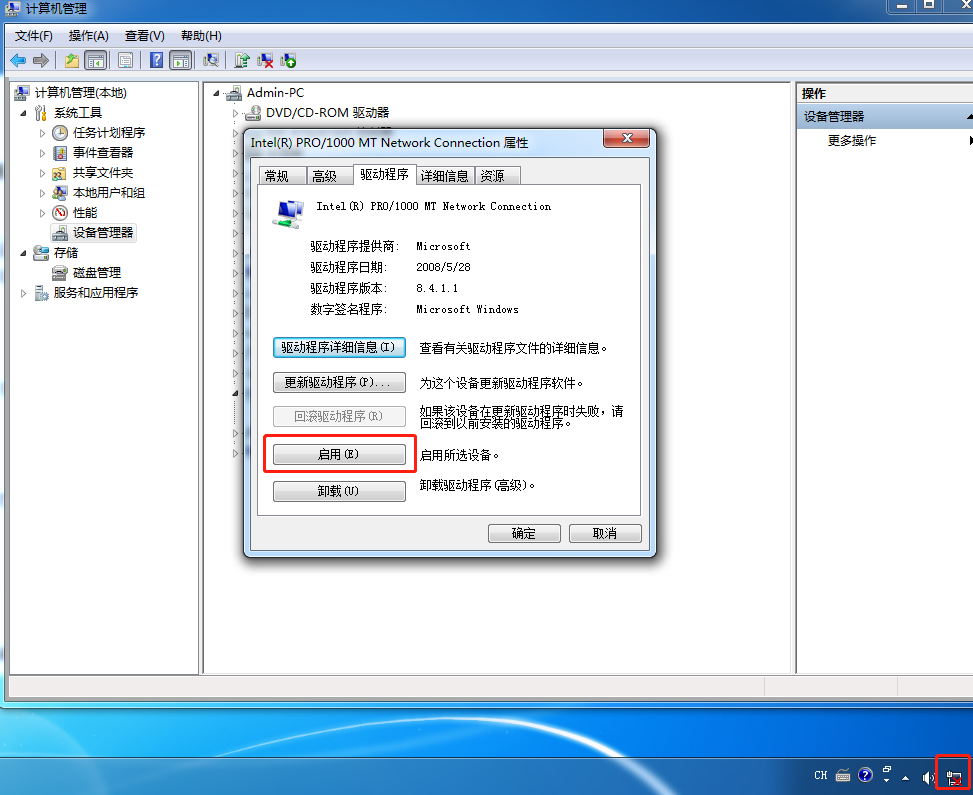The width and height of the screenshot is (973, 795).
Task: Click the blue Help question mark icon
Action: [156, 60]
